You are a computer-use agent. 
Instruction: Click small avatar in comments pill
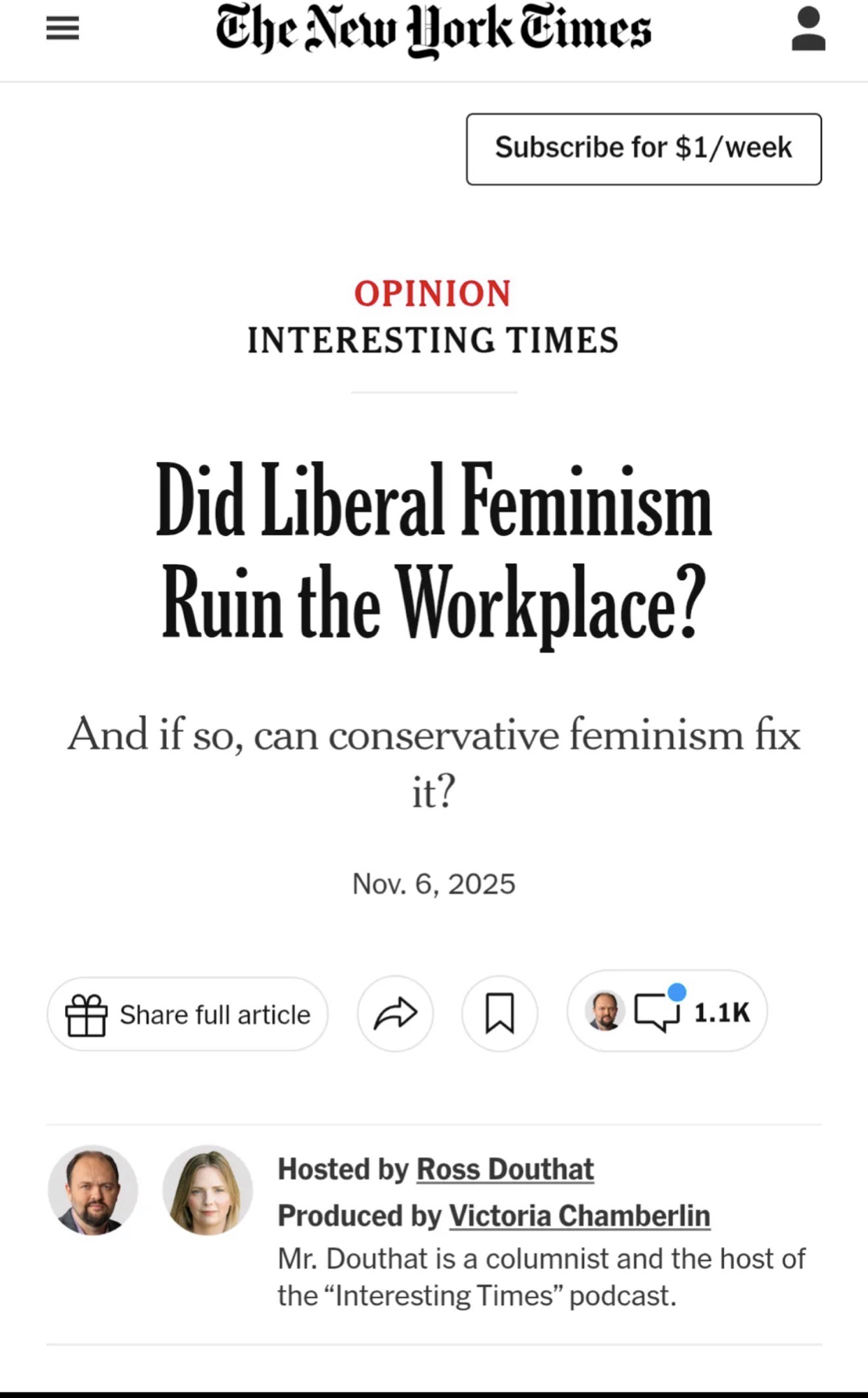(x=604, y=1011)
